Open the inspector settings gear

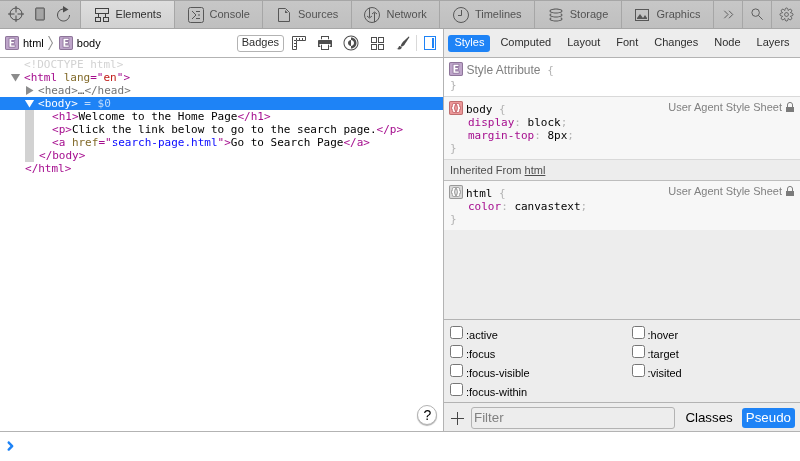[786, 14]
